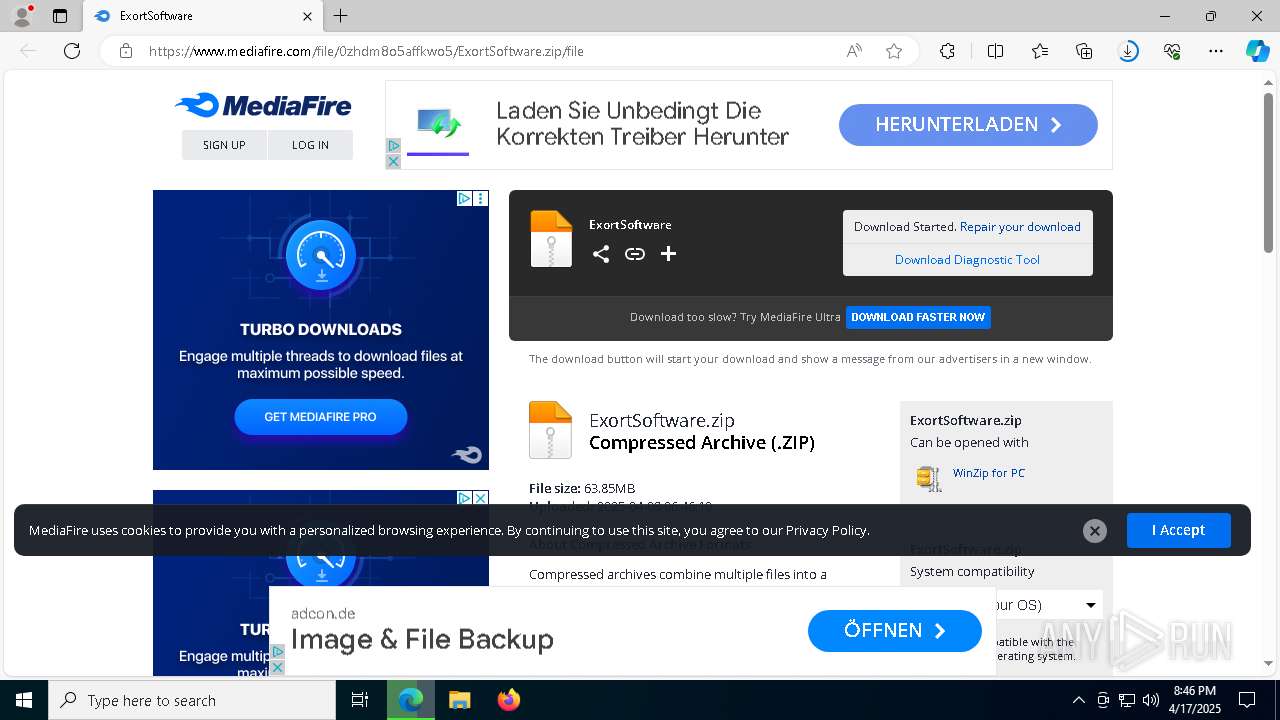
Task: Go to the MediaFire home logo
Action: click(x=263, y=105)
